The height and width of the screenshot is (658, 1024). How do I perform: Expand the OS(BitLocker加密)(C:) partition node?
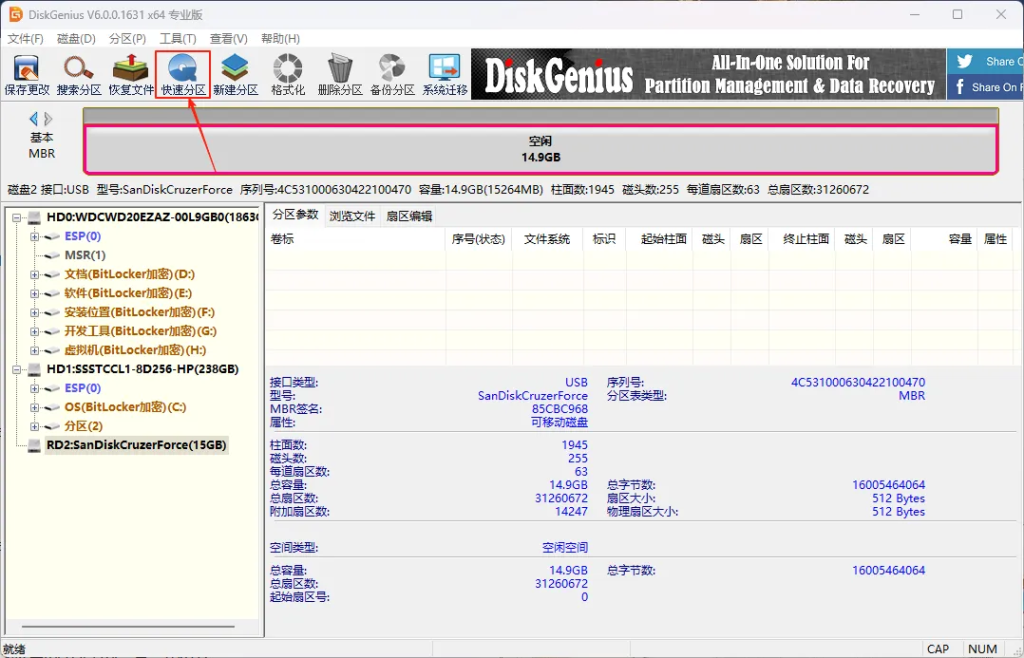pos(35,408)
